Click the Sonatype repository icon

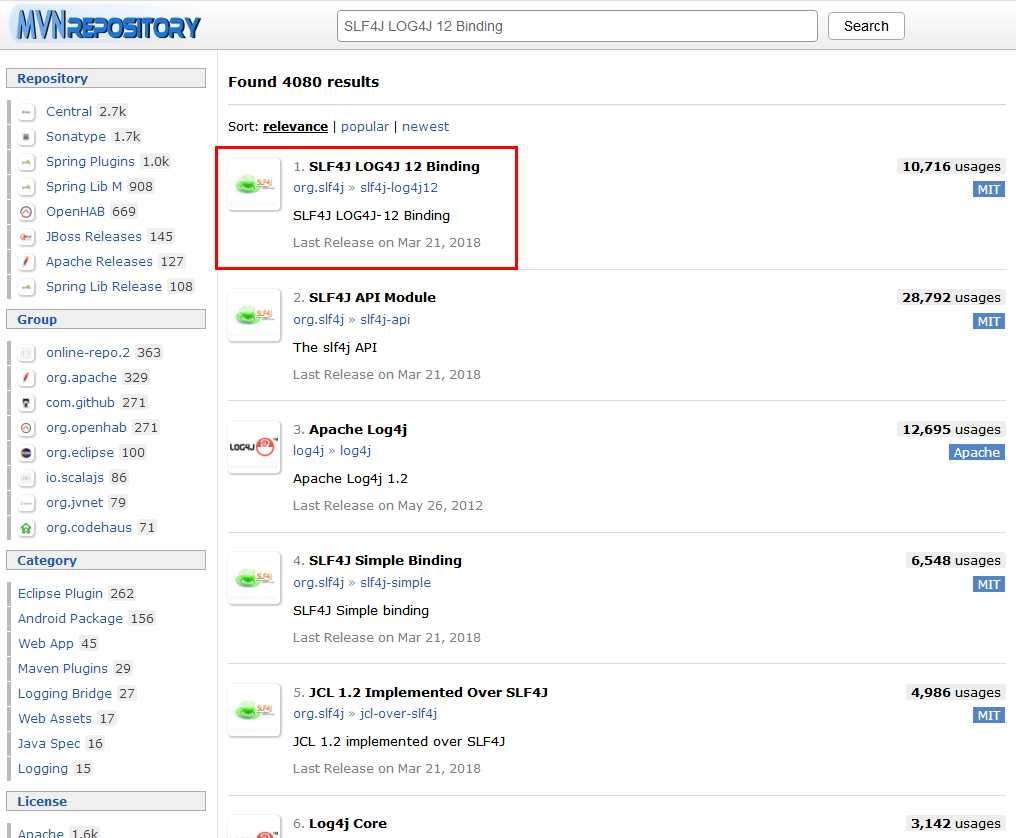click(x=26, y=137)
